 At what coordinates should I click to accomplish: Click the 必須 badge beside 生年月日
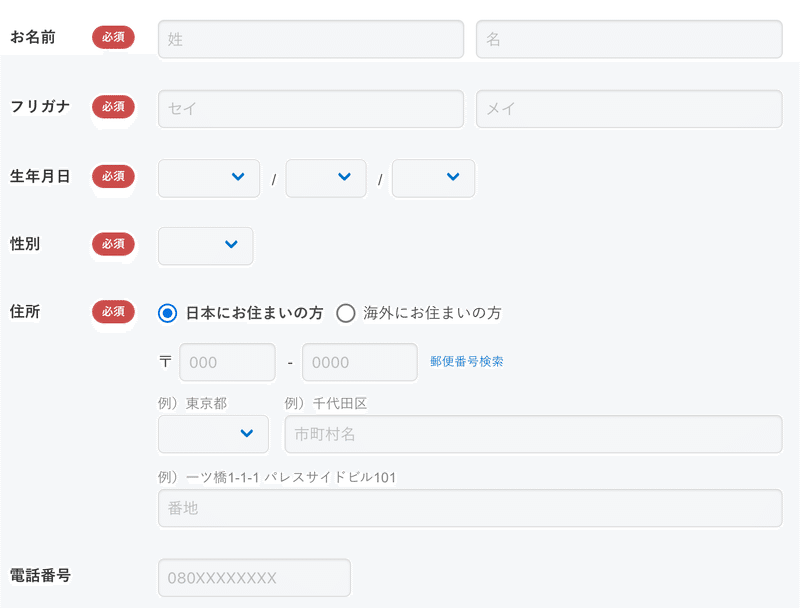pyautogui.click(x=113, y=176)
